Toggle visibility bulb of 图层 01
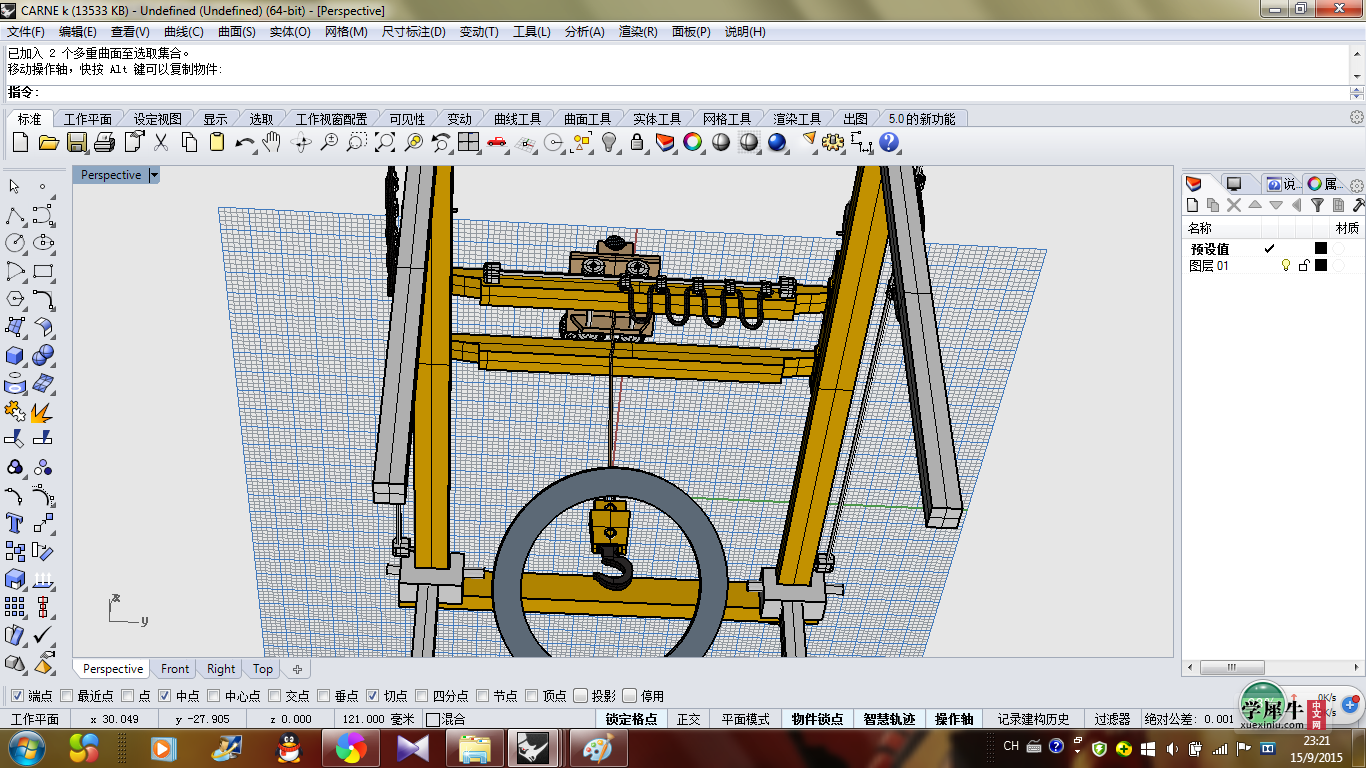The height and width of the screenshot is (768, 1366). pyautogui.click(x=1286, y=266)
